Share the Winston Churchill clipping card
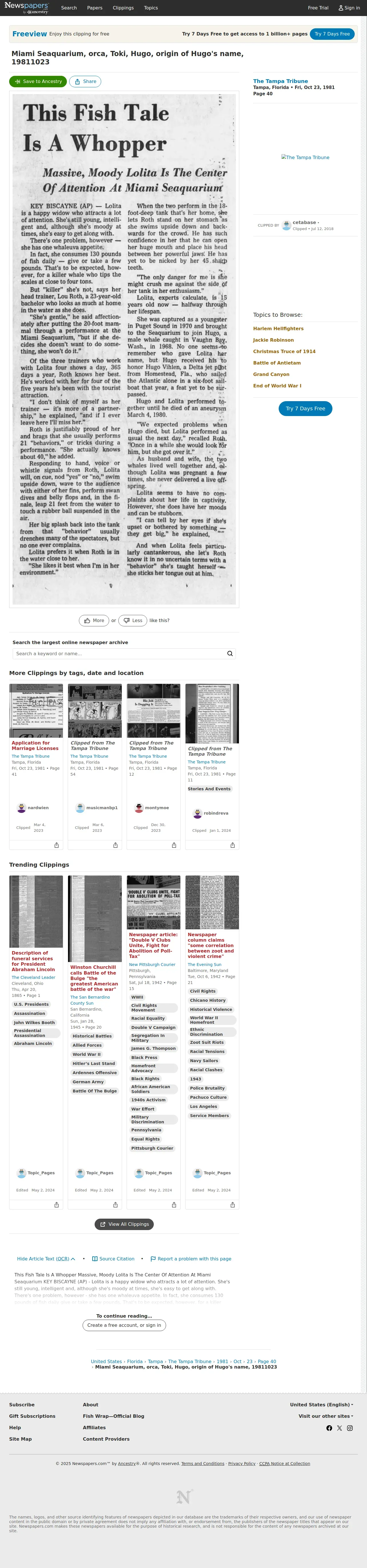367x1568 pixels. click(x=115, y=1205)
